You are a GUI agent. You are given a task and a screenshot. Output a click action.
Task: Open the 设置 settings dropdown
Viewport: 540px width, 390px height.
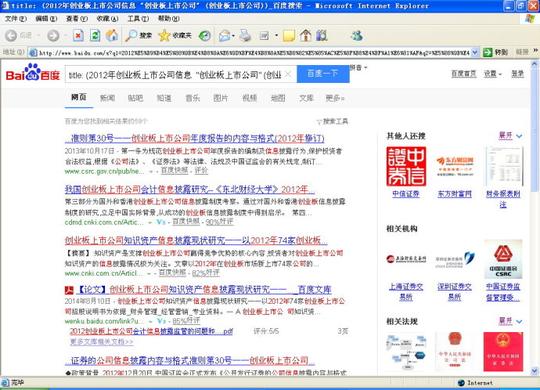point(493,74)
